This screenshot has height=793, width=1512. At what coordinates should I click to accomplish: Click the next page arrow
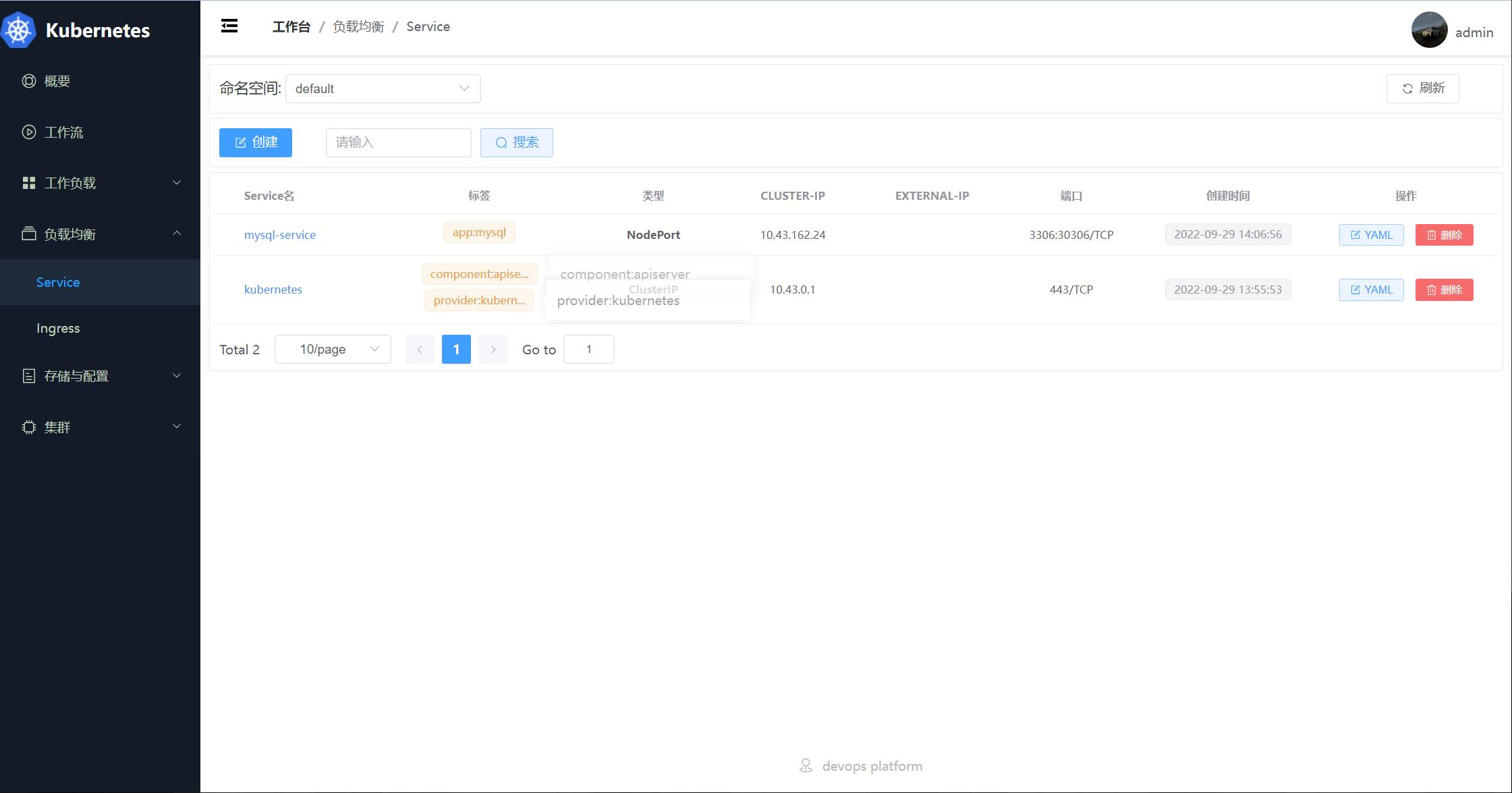click(x=493, y=350)
